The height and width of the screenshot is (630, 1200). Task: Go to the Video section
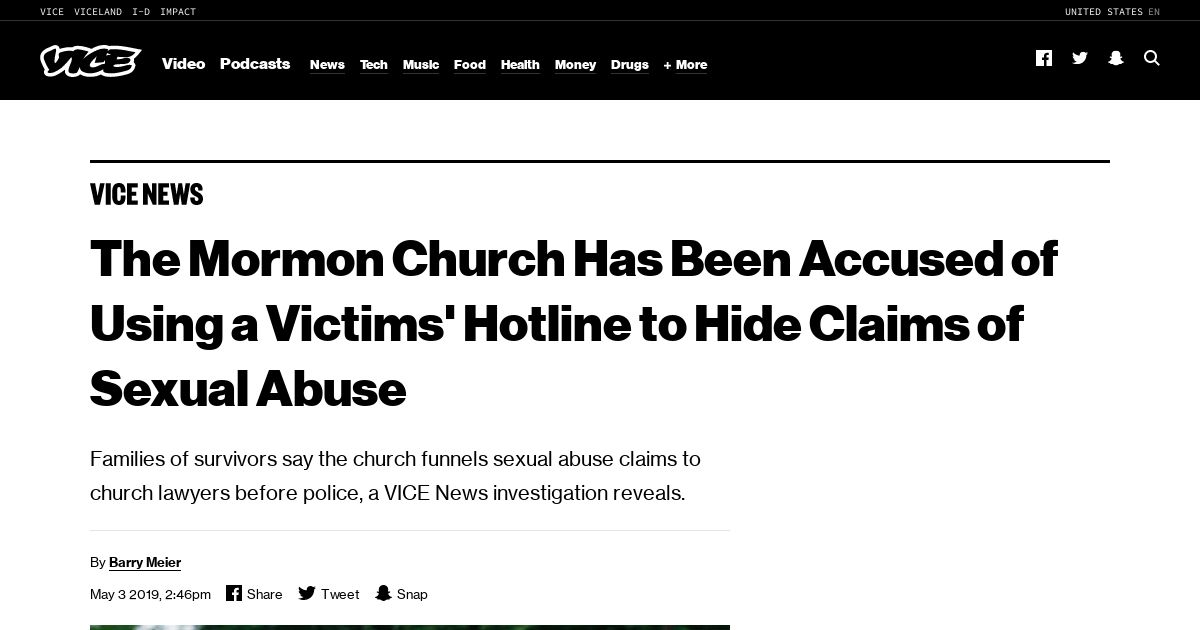183,64
